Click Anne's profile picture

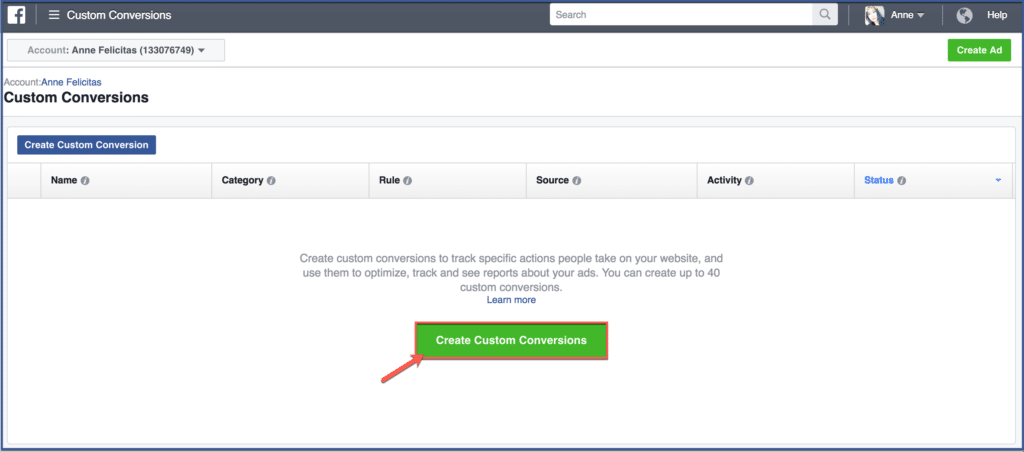[874, 15]
